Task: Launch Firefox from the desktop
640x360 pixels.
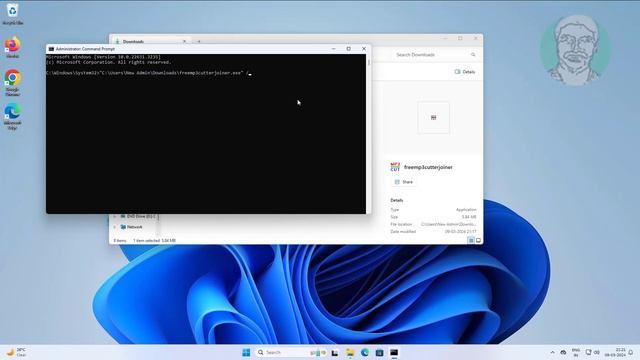Action: (12, 47)
